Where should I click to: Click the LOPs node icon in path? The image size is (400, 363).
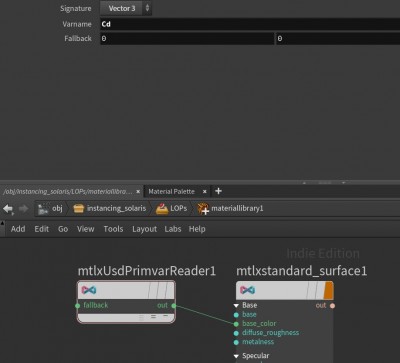pyautogui.click(x=162, y=208)
